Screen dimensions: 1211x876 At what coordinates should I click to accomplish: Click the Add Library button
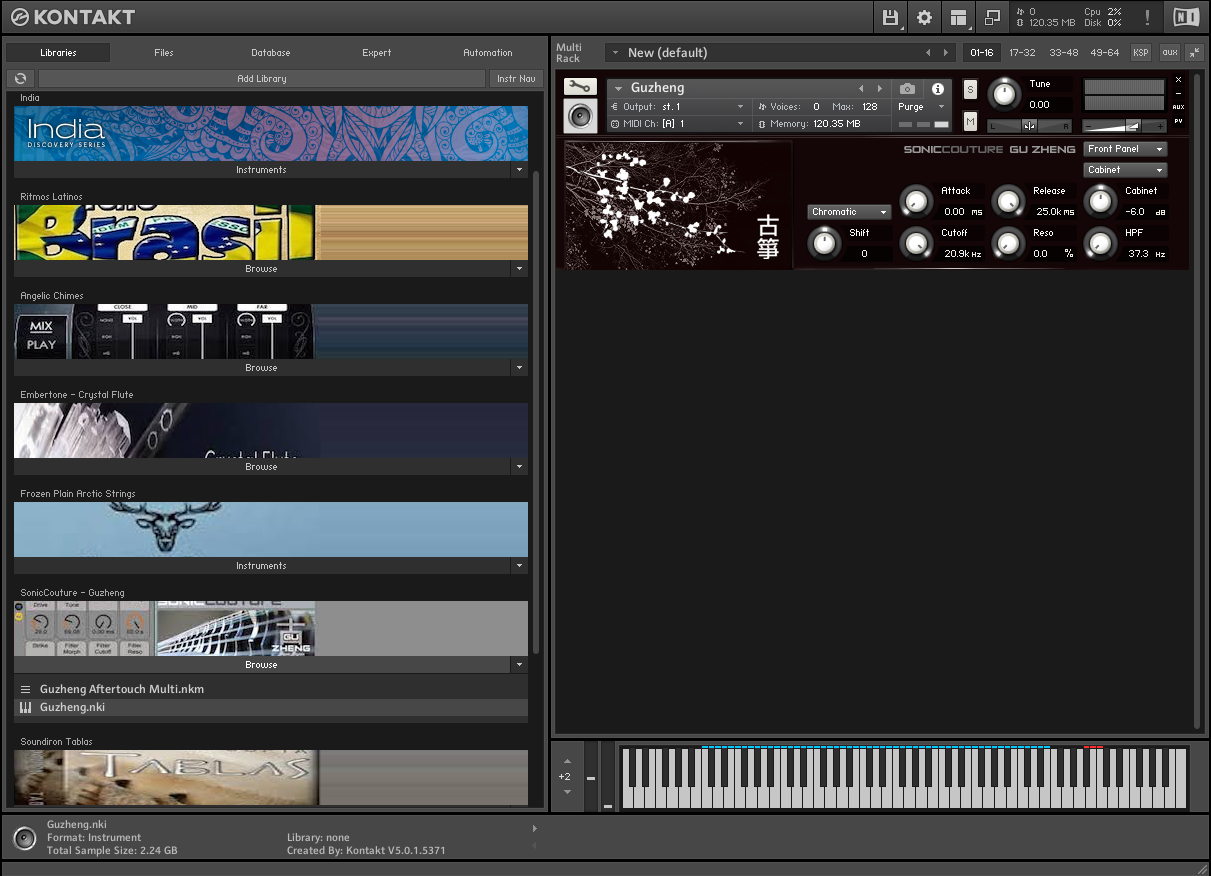(262, 78)
